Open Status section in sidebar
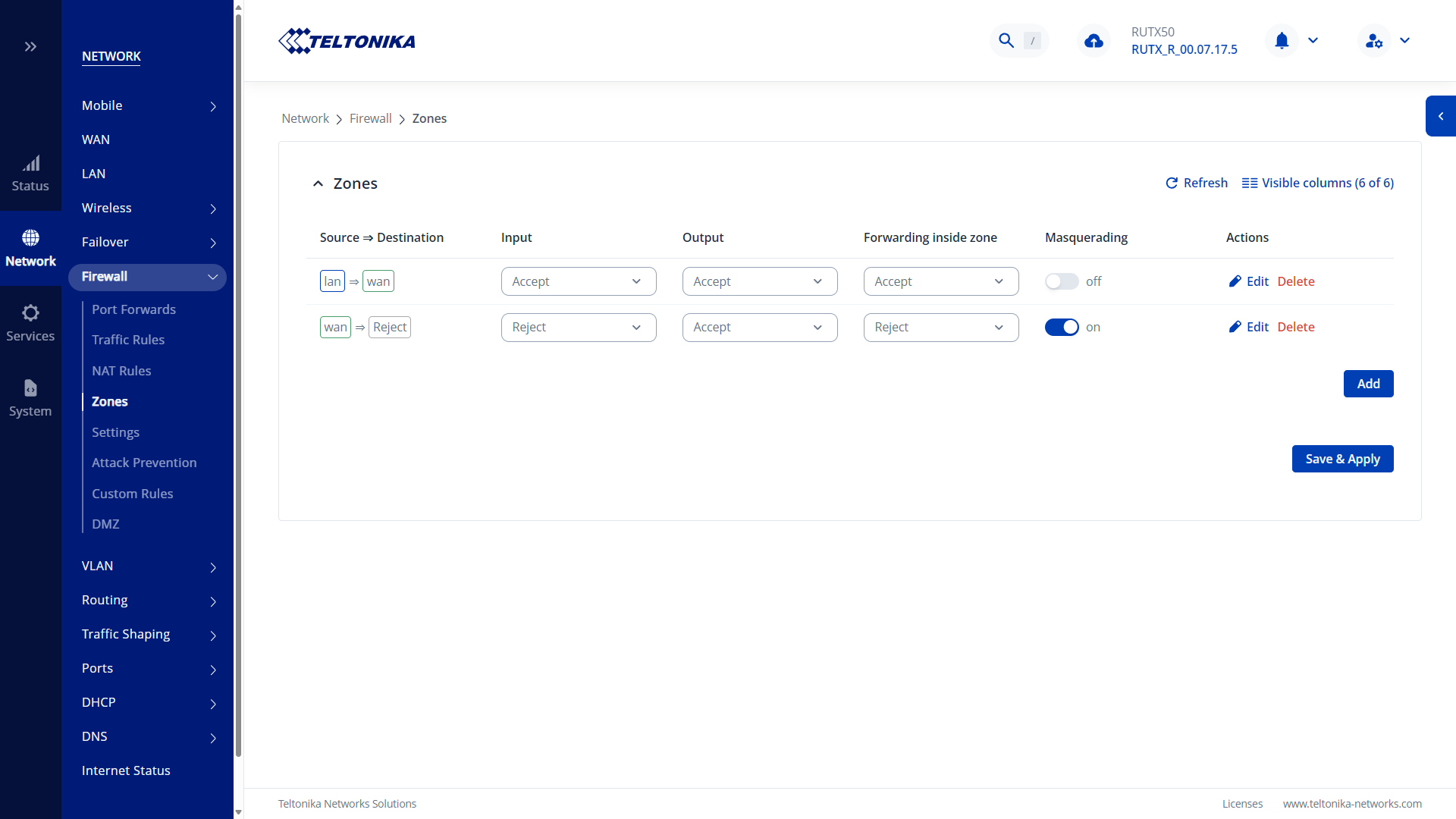Viewport: 1456px width, 819px height. [30, 174]
